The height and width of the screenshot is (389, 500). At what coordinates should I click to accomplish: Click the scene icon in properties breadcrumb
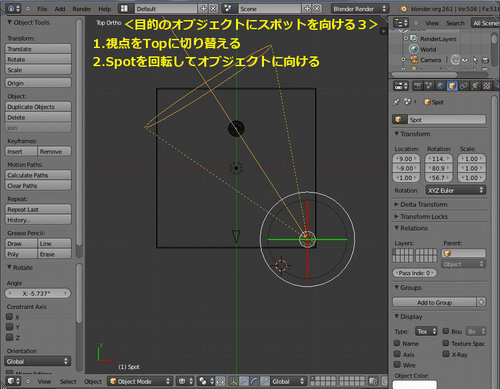tap(408, 101)
